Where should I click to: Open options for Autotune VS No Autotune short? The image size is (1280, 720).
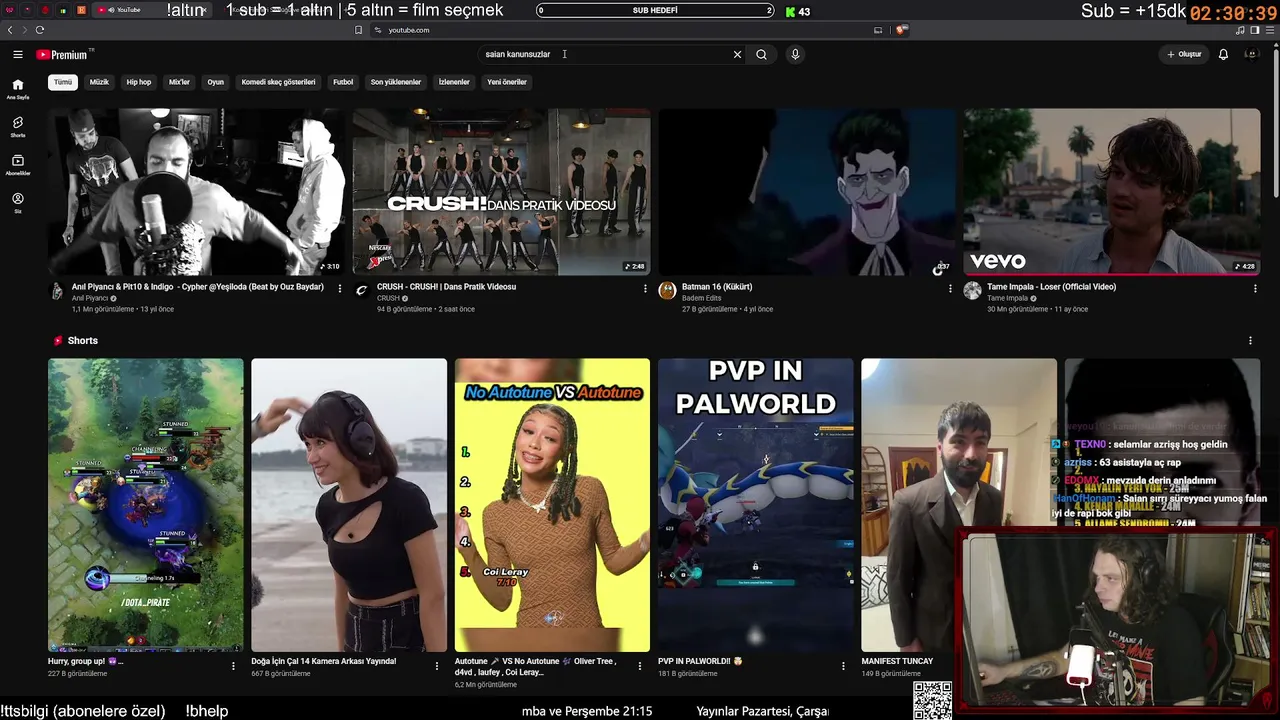pyautogui.click(x=640, y=666)
